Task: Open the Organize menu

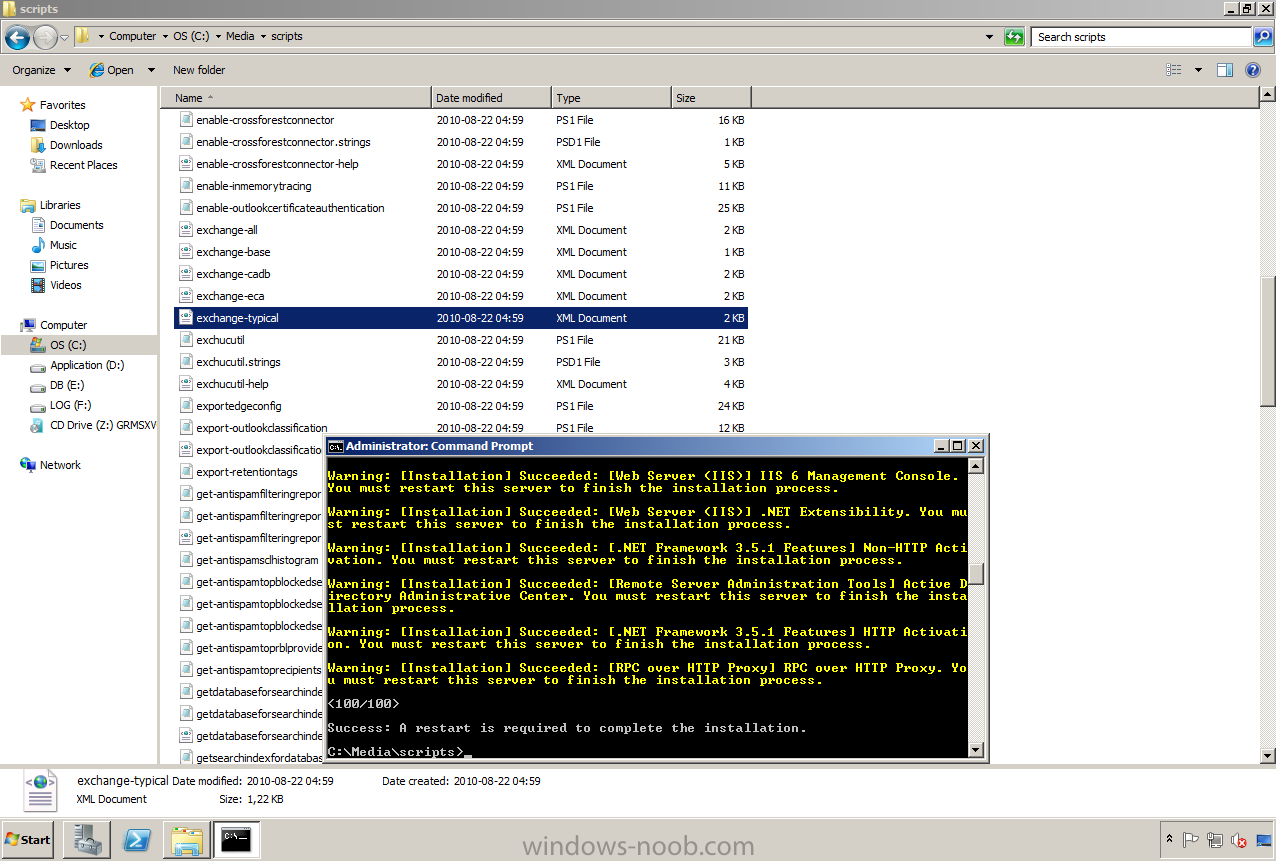Action: (42, 70)
